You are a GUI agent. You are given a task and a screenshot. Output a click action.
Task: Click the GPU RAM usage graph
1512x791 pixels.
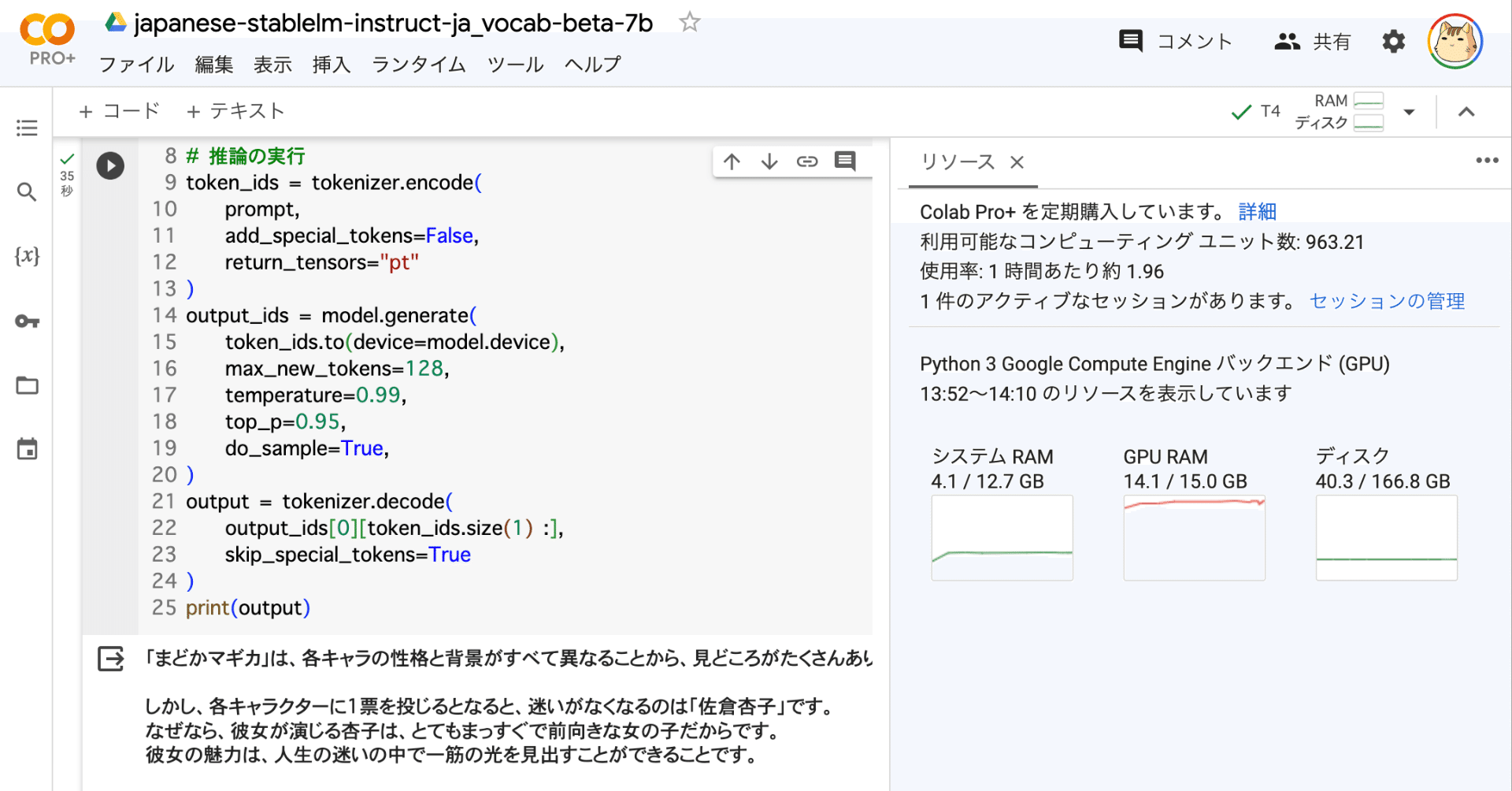pyautogui.click(x=1194, y=537)
